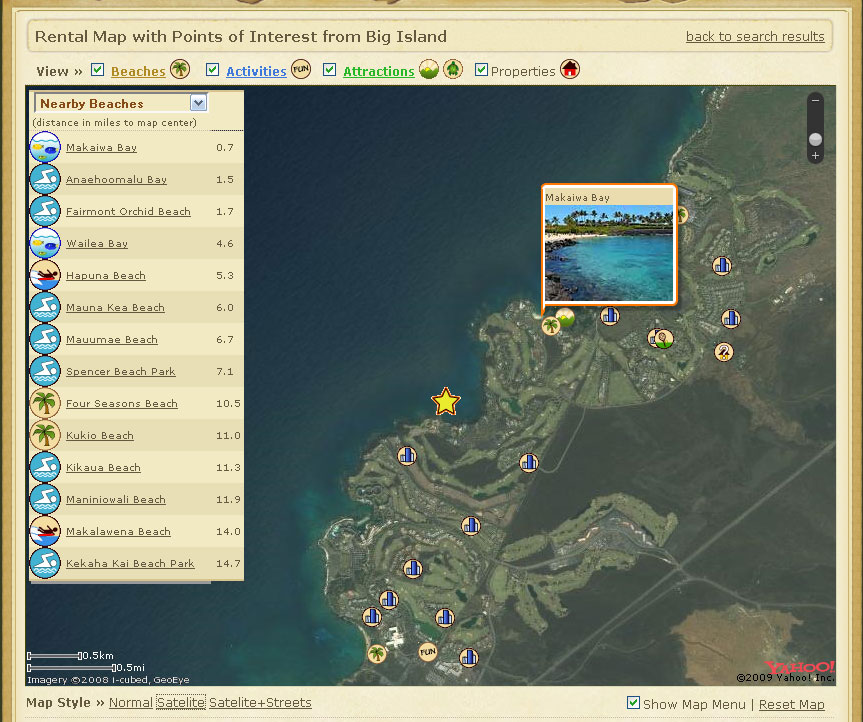The image size is (863, 722).
Task: Click the Spencer Beach Park swimmer icon
Action: point(45,370)
